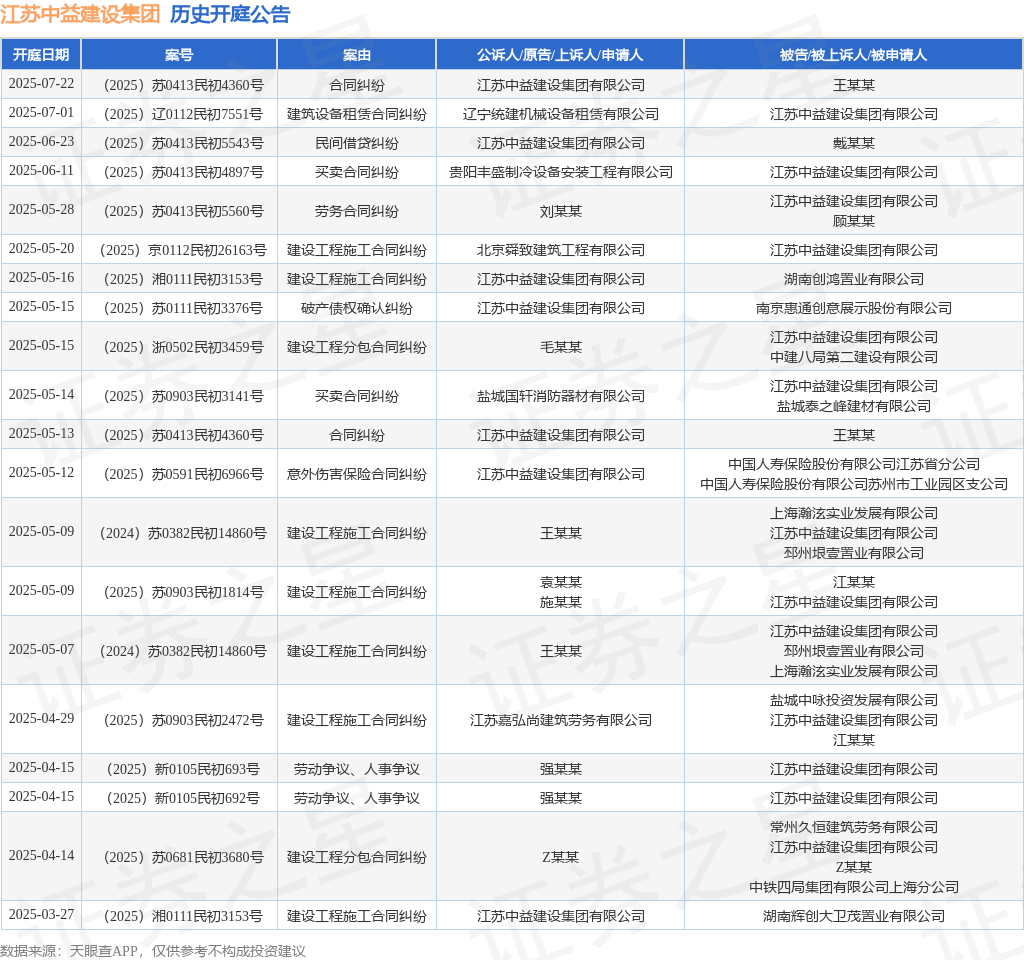Click defendant 顾某某
Viewport: 1024px width, 960px height.
(854, 221)
